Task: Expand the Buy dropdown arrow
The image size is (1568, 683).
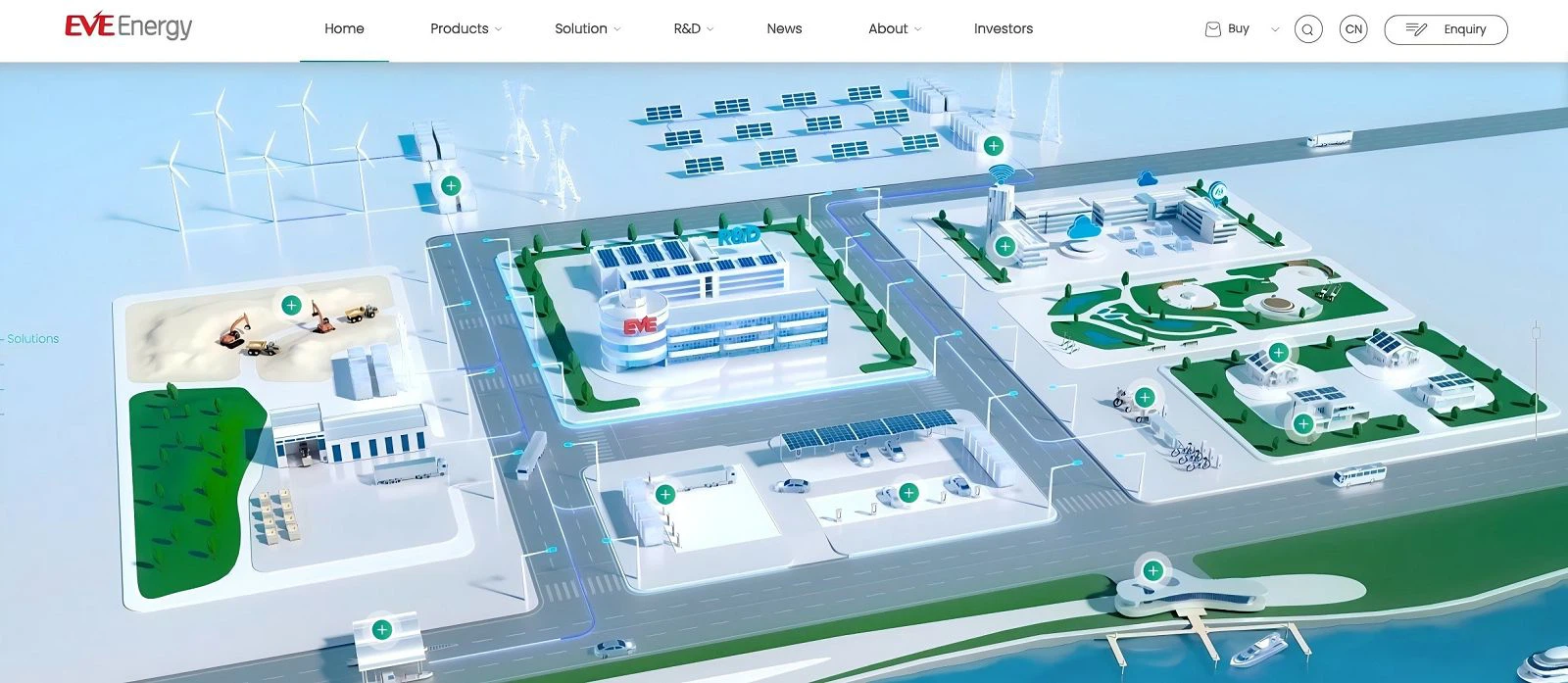Action: 1275,29
